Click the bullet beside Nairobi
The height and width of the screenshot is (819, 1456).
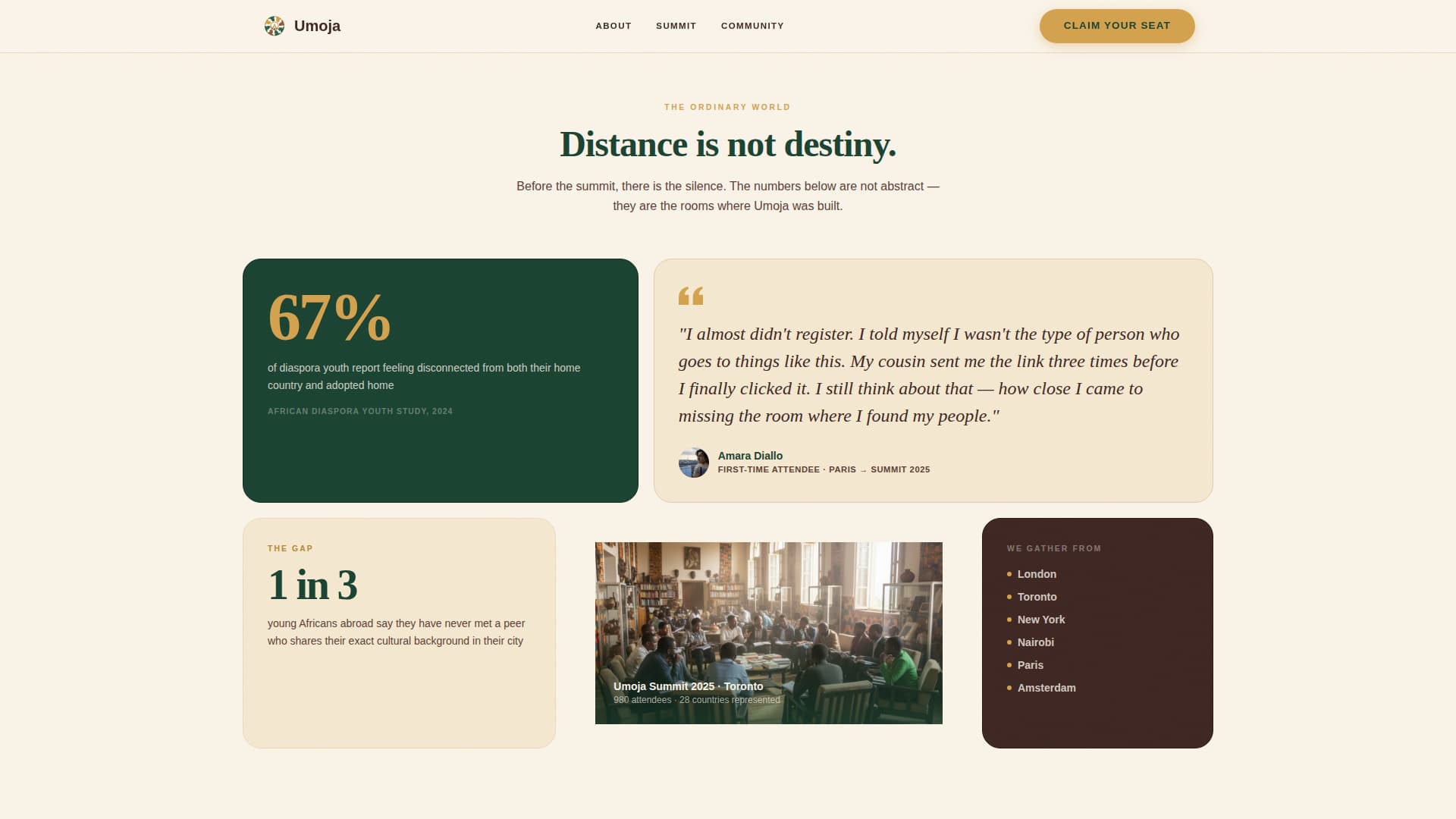pyautogui.click(x=1010, y=643)
